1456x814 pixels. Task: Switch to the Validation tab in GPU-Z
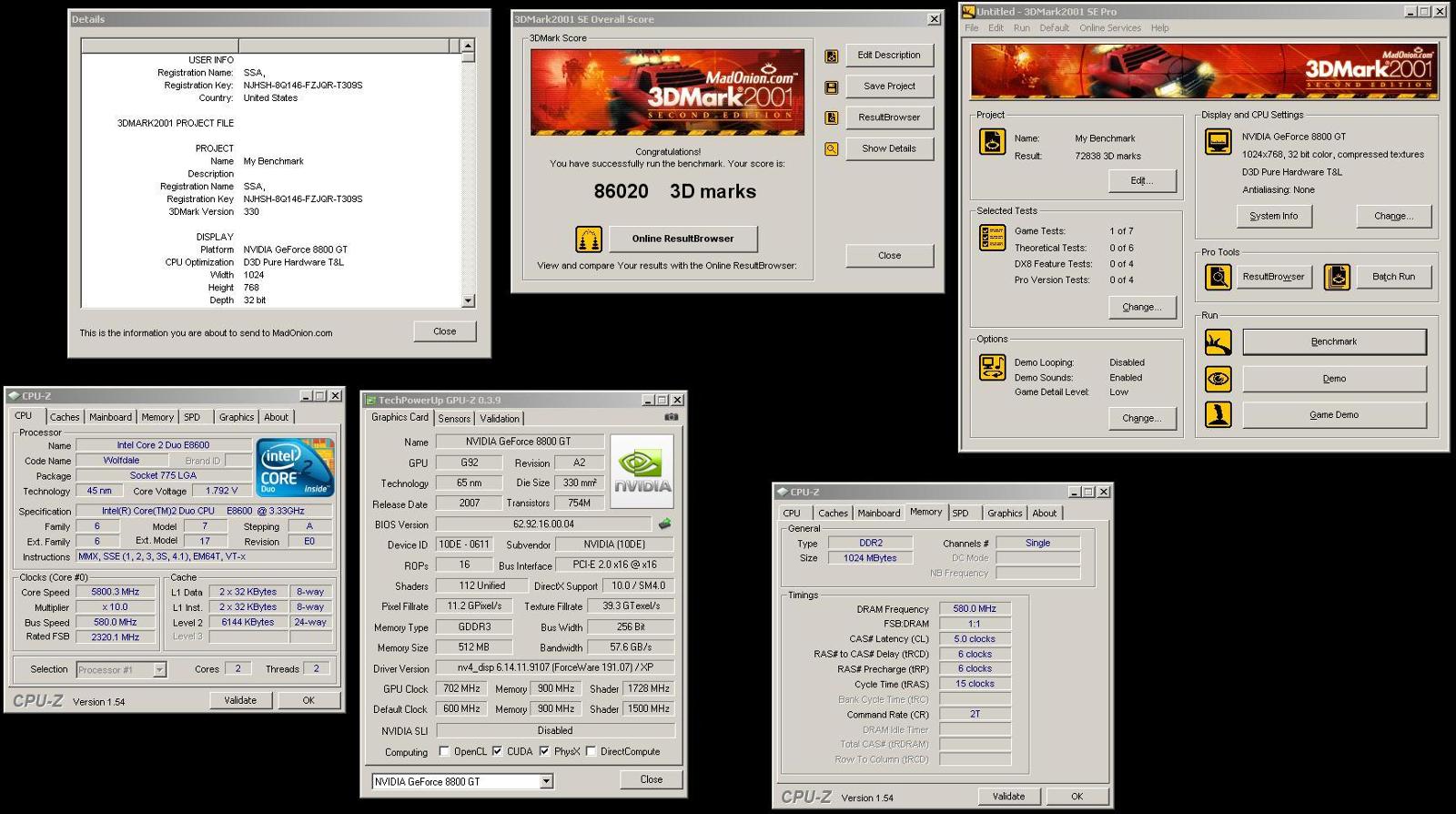[500, 419]
